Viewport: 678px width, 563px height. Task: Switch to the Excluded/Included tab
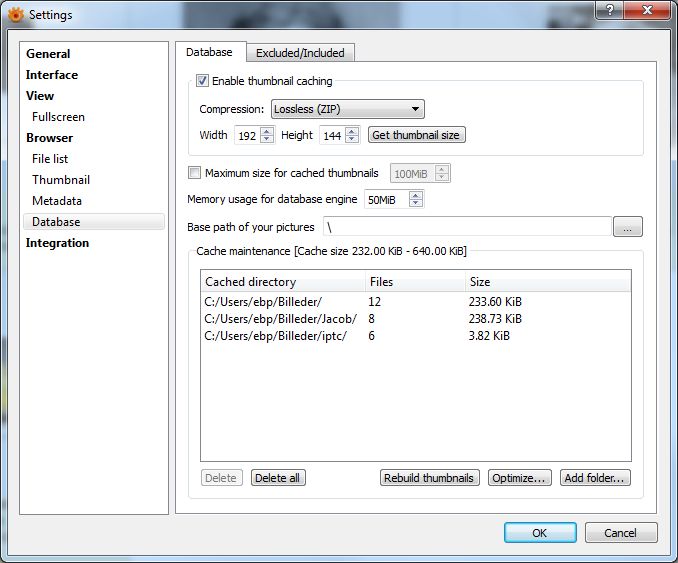(301, 53)
